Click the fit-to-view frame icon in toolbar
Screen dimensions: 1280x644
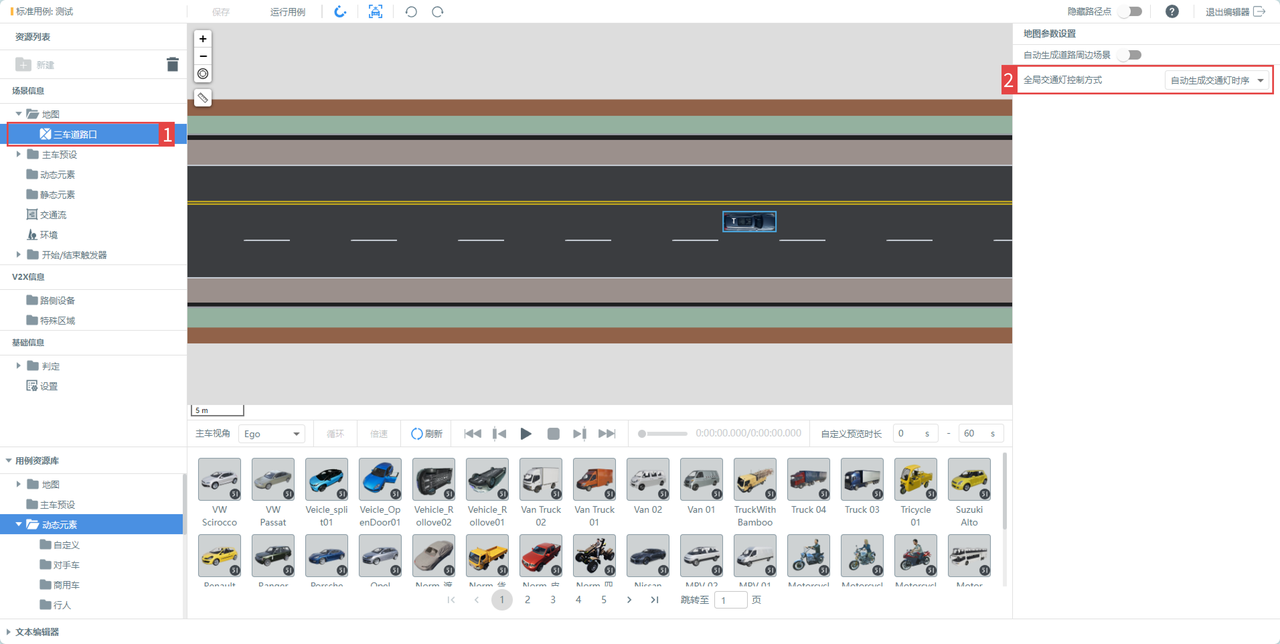[375, 12]
